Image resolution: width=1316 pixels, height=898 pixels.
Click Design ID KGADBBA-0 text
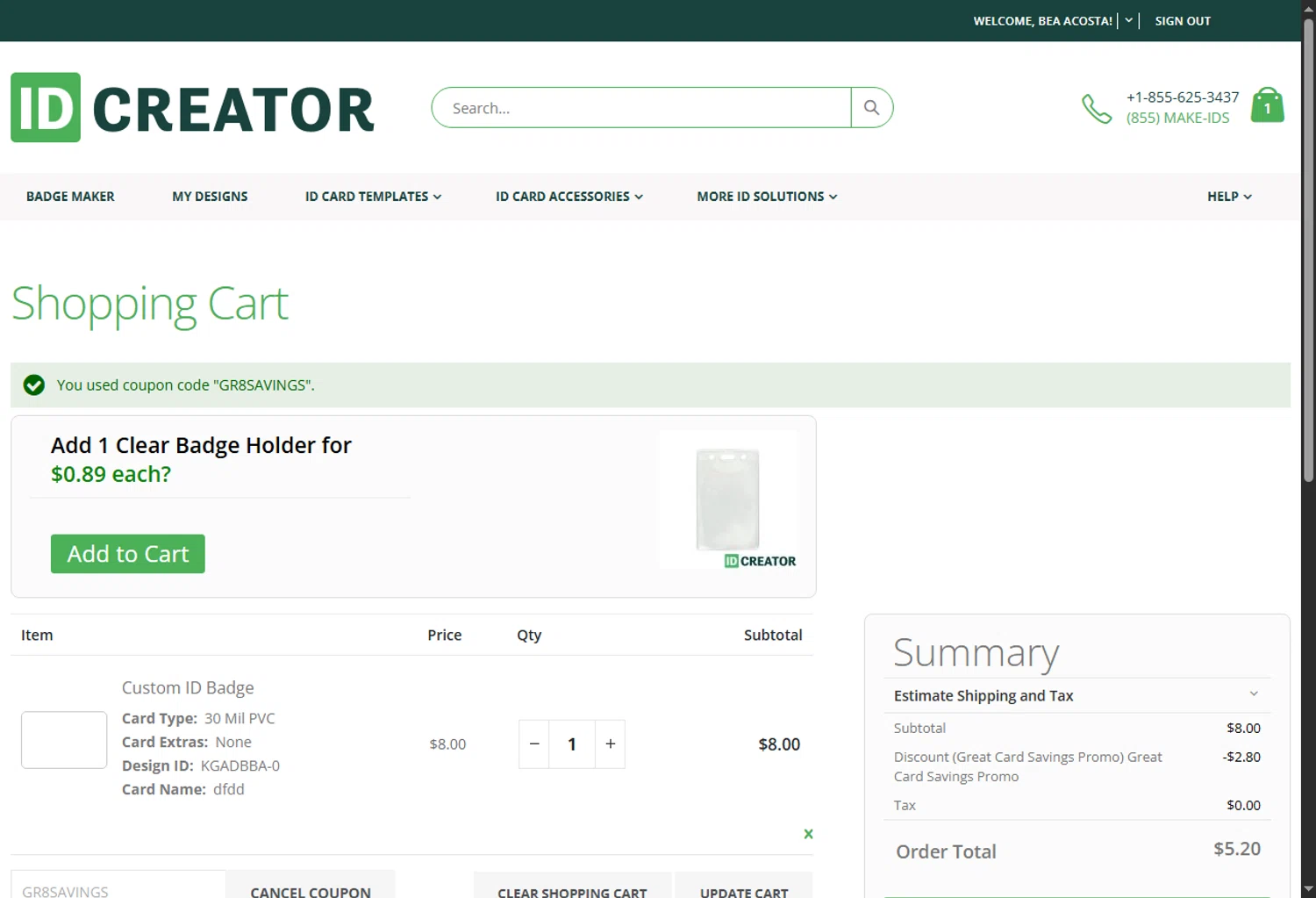pos(201,765)
